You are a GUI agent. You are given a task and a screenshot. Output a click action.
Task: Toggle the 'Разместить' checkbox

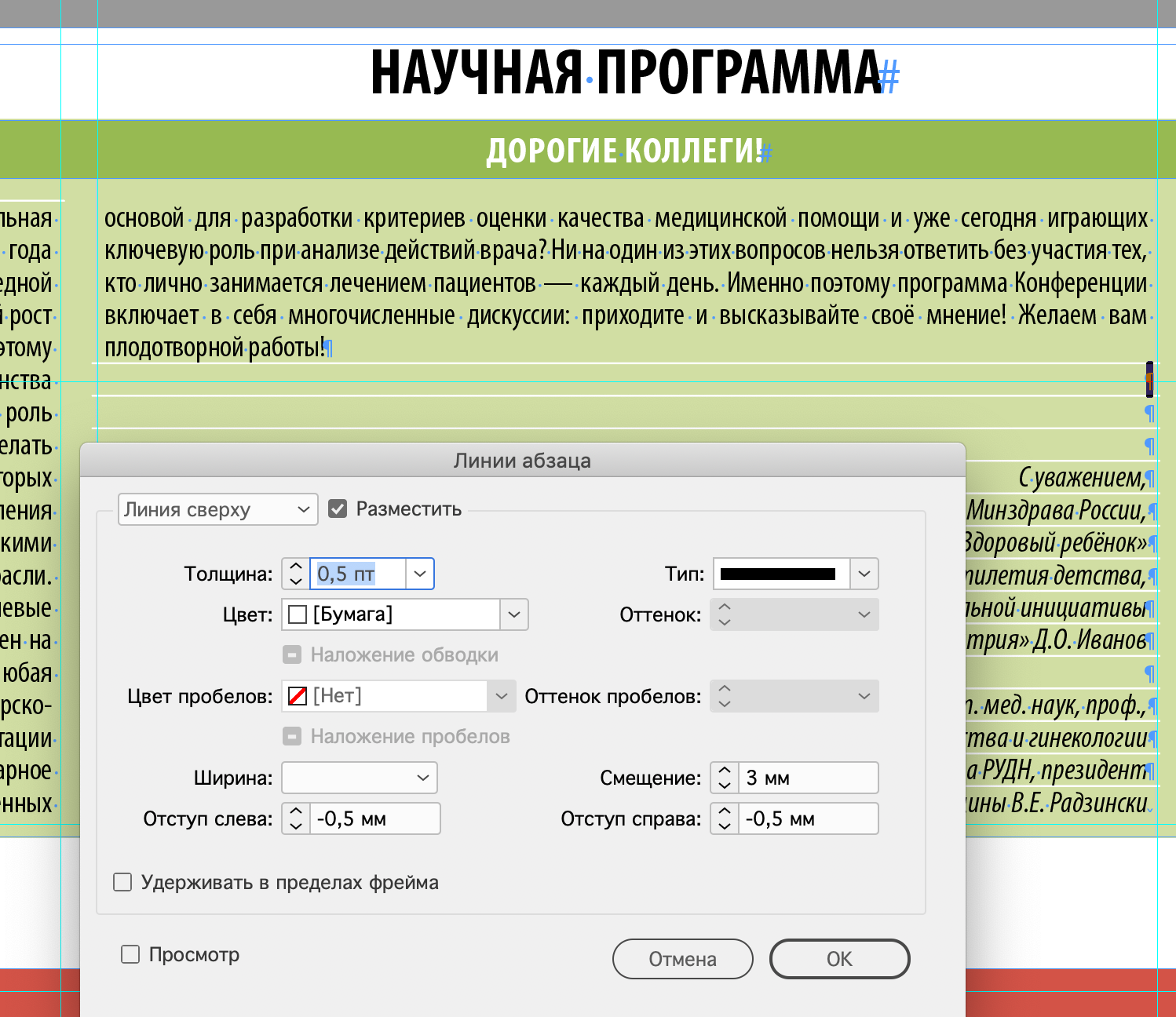[x=338, y=509]
